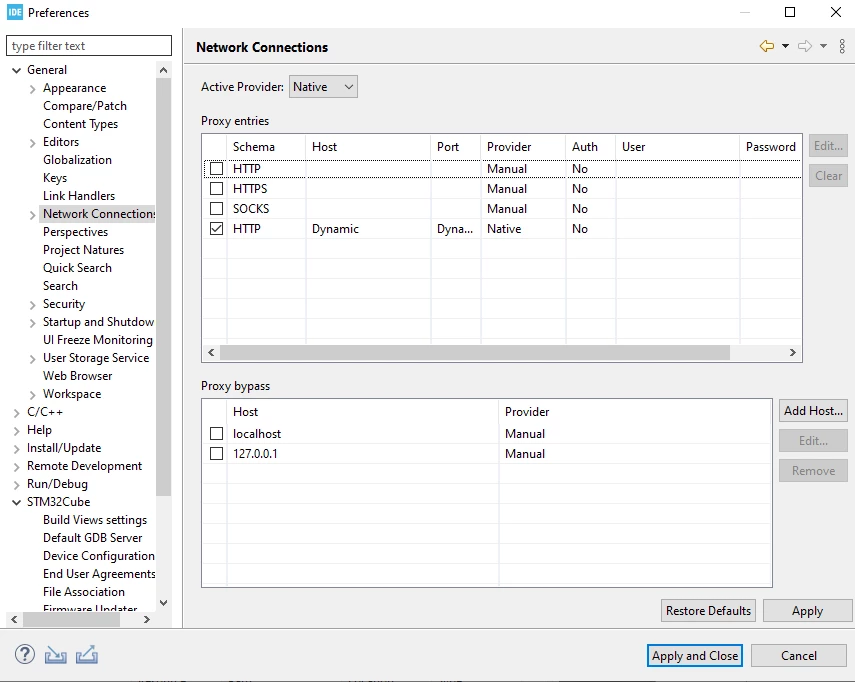The width and height of the screenshot is (855, 682).
Task: Expand the Security tree node
Action: [x=33, y=305]
